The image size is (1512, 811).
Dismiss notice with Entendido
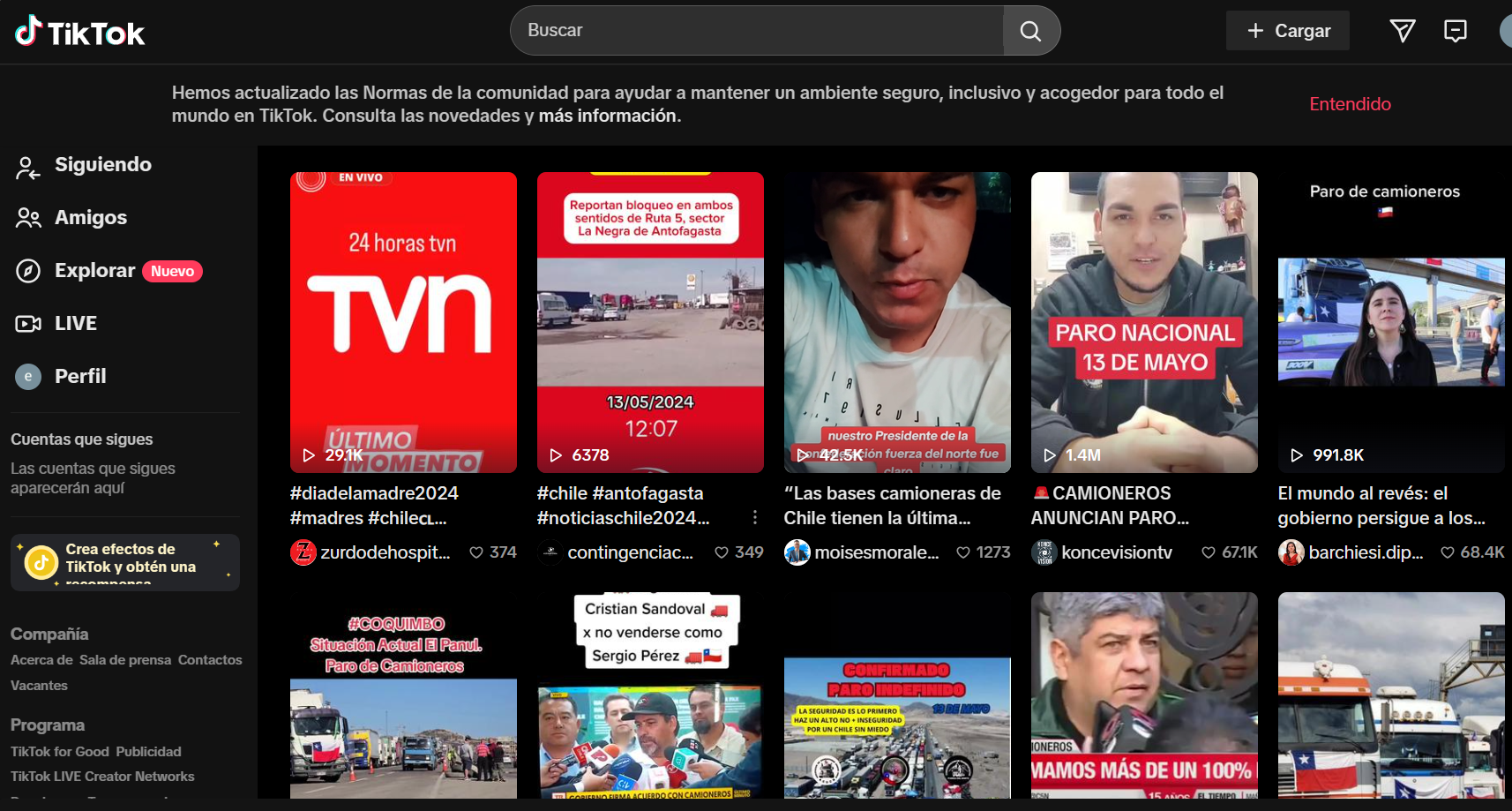(1350, 104)
